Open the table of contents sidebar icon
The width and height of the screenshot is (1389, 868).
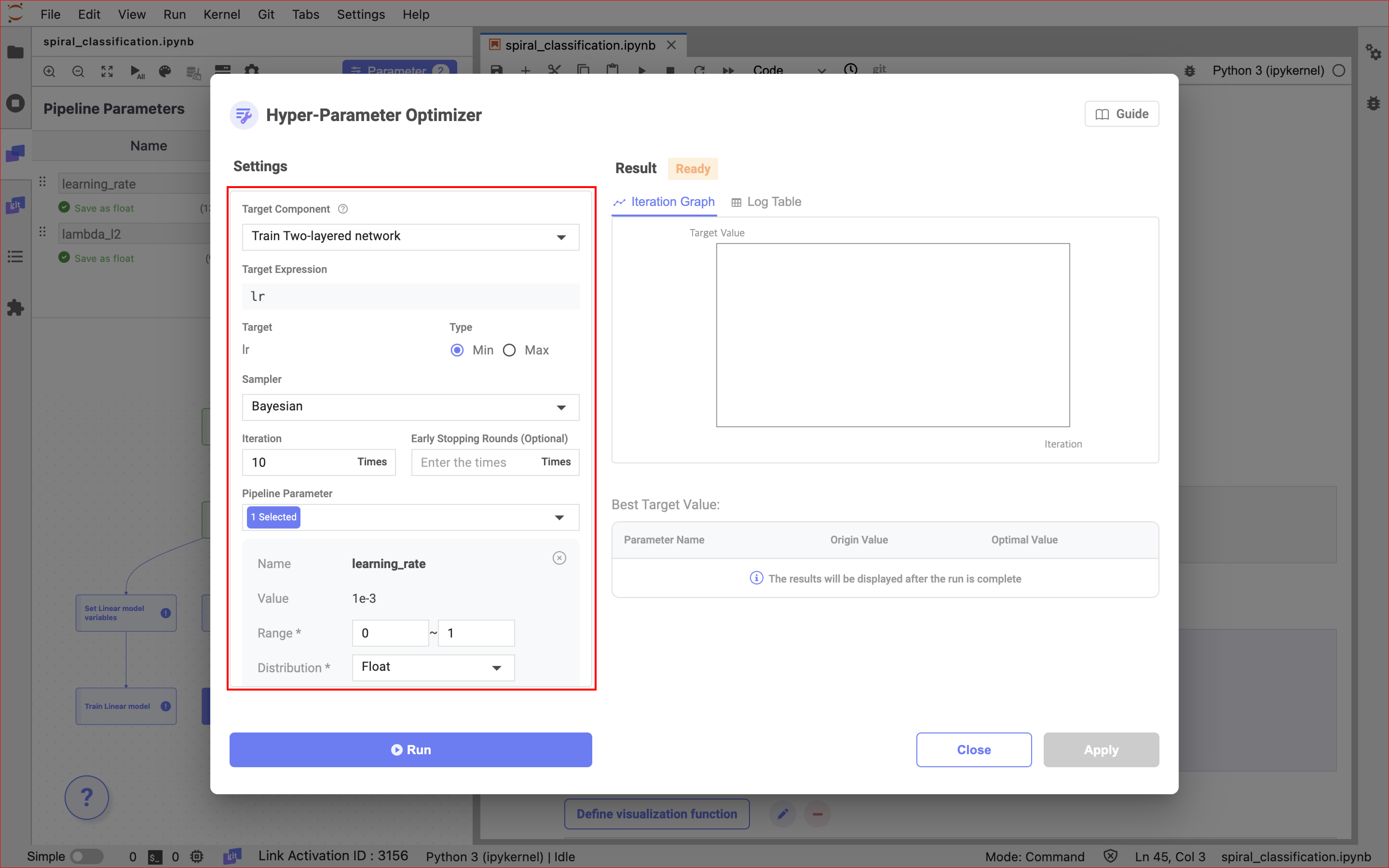pos(15,257)
